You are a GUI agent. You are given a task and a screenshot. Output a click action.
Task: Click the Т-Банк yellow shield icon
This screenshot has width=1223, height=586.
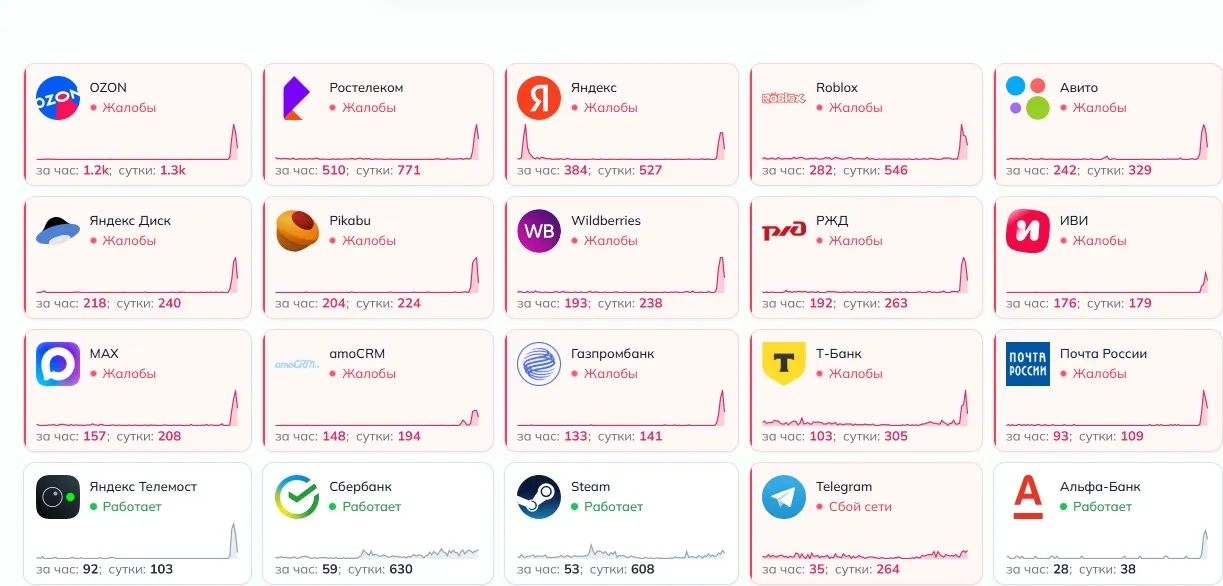784,364
